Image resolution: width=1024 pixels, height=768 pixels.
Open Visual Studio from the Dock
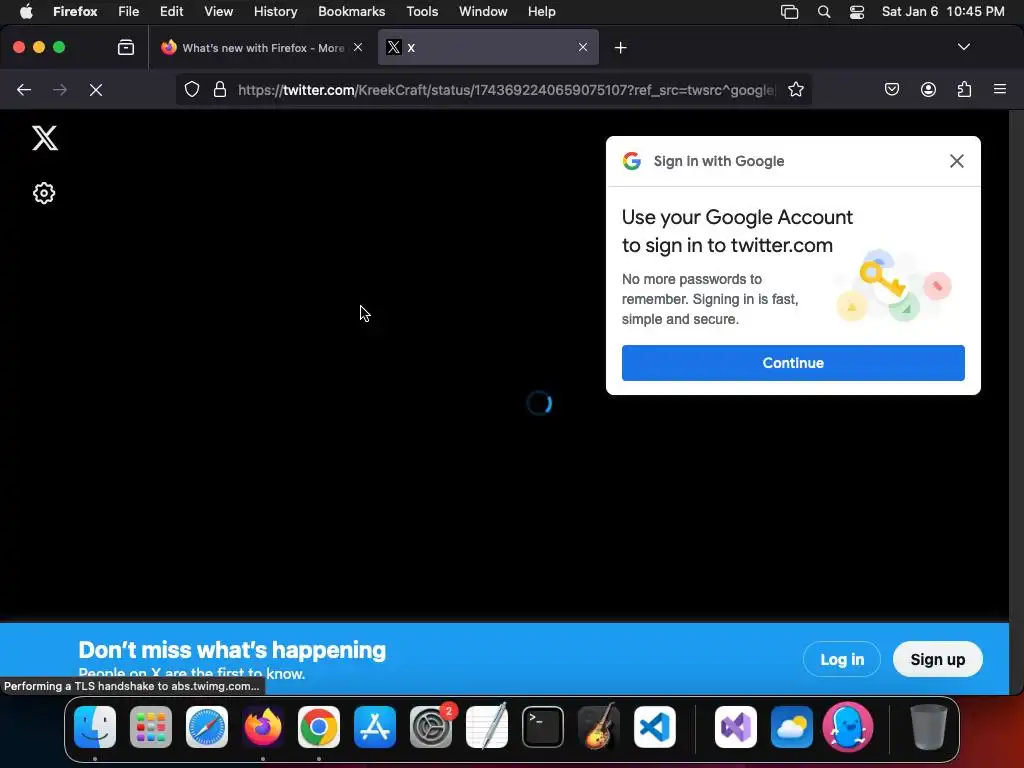pos(736,727)
